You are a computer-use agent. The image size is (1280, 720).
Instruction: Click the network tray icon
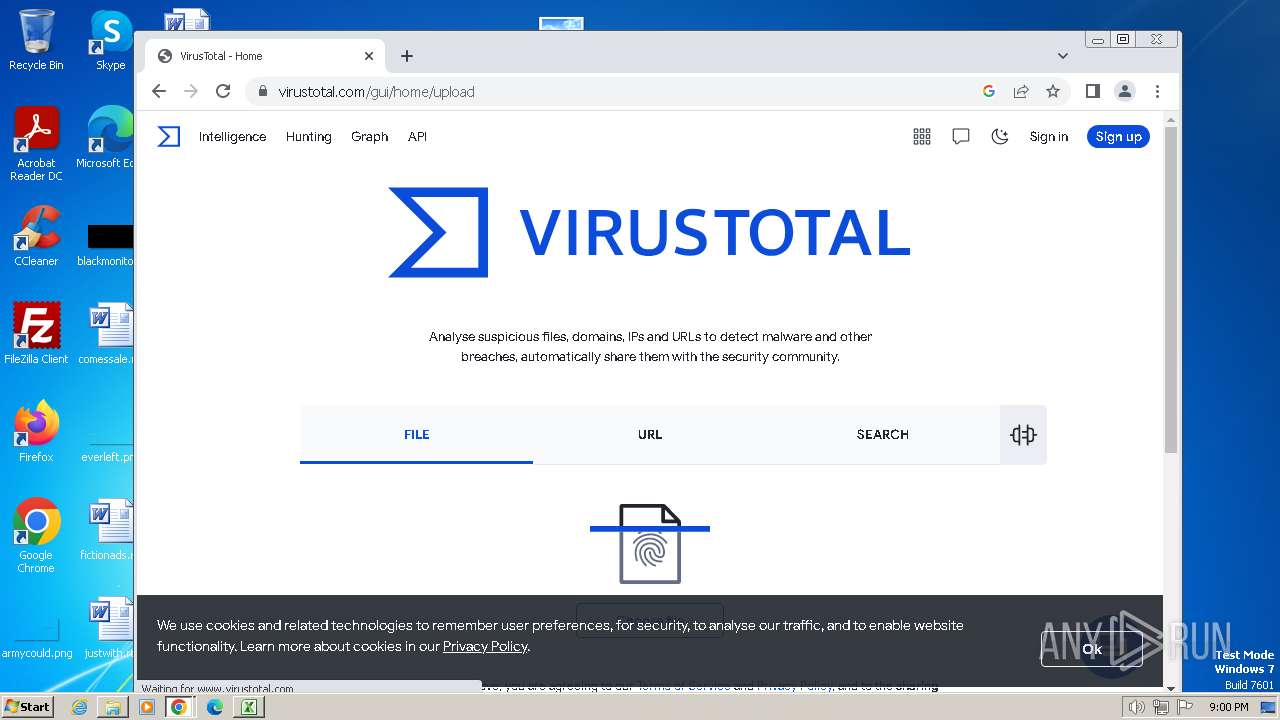[x=1161, y=707]
